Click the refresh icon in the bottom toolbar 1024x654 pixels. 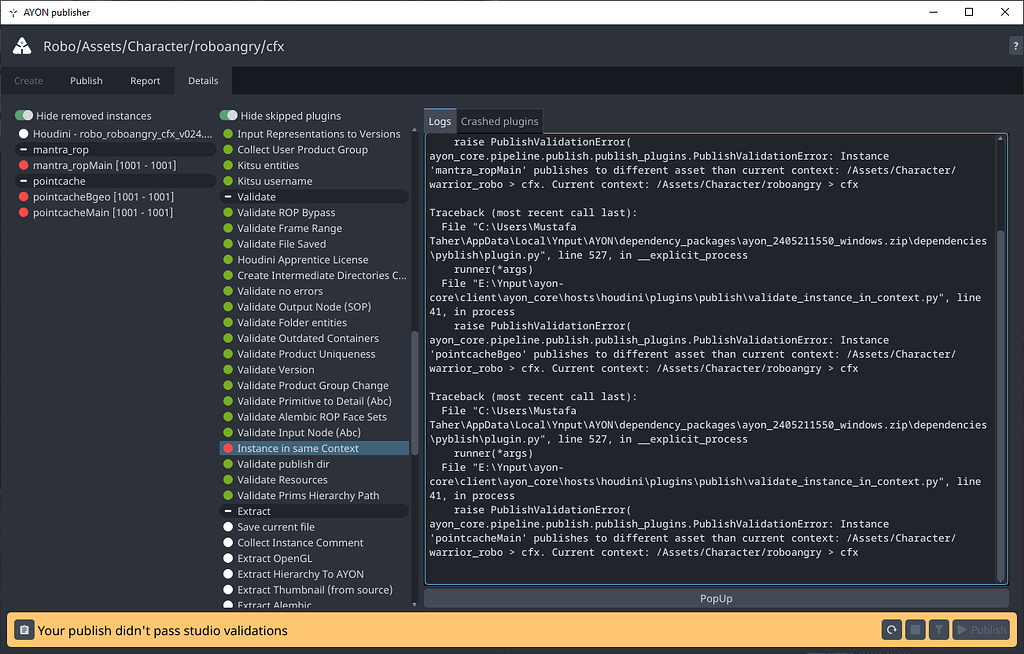(x=891, y=630)
